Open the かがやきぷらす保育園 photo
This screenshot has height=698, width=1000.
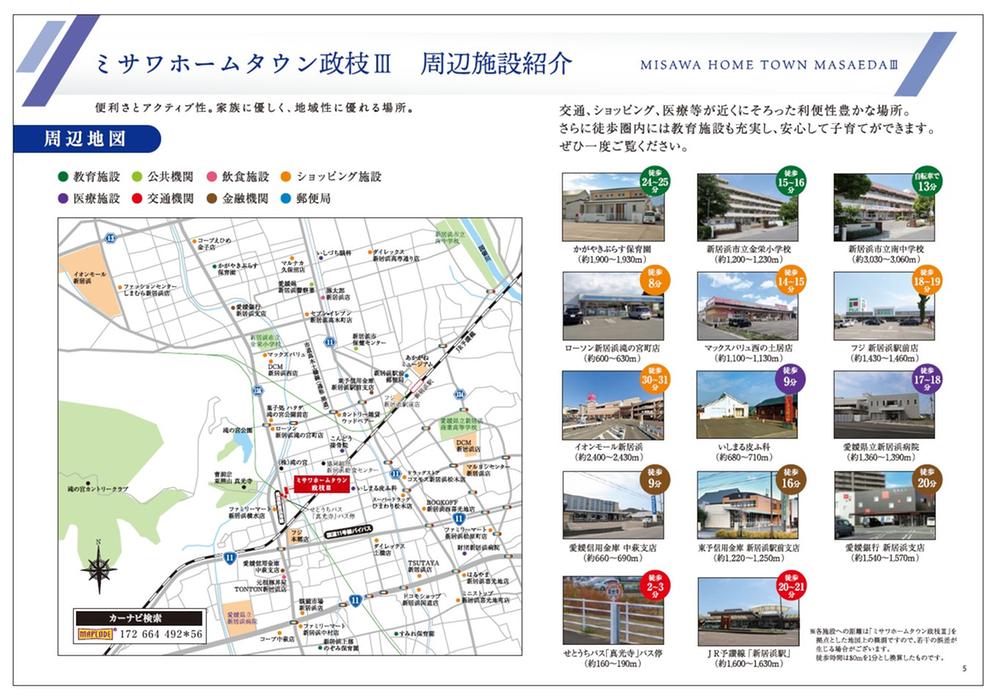click(x=607, y=205)
